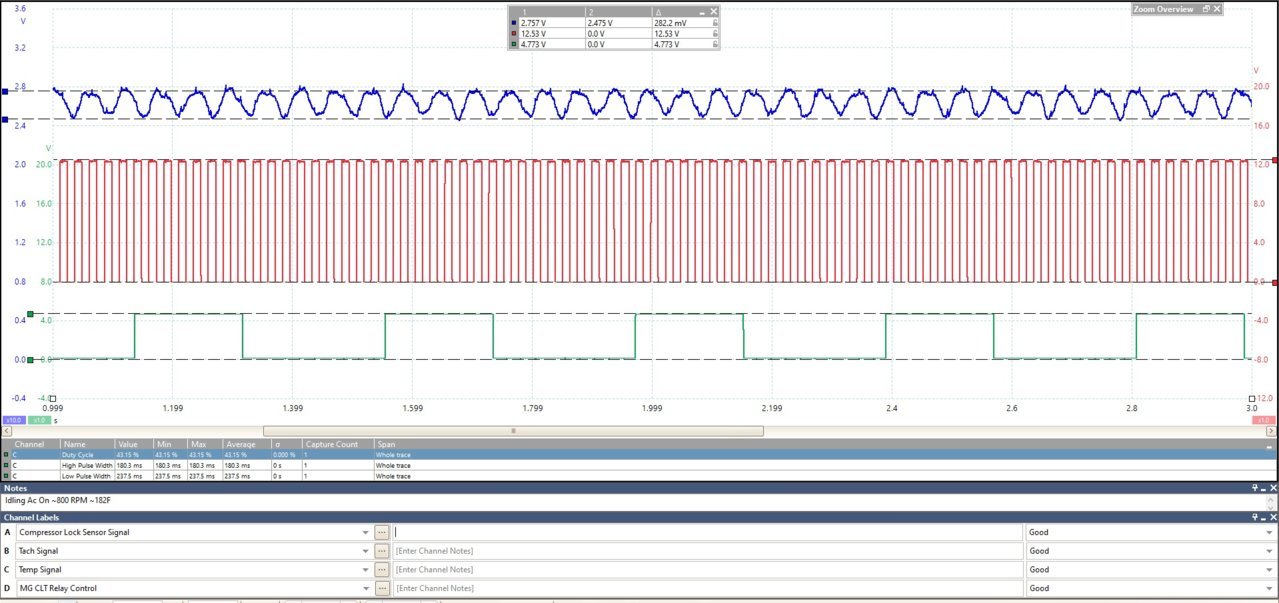Viewport: 1279px width, 603px height.
Task: Click the time ruler handle at 3.0
Action: [1251, 398]
